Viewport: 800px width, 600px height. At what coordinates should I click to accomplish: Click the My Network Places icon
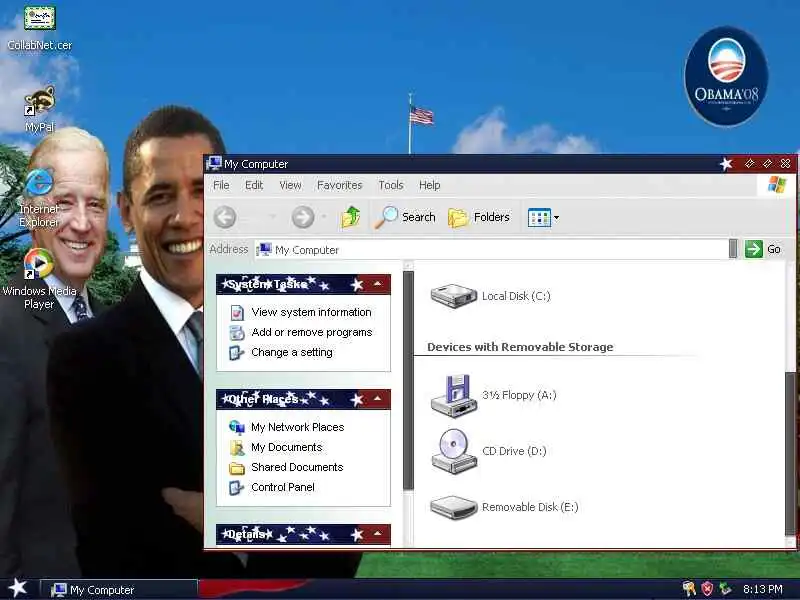[237, 427]
